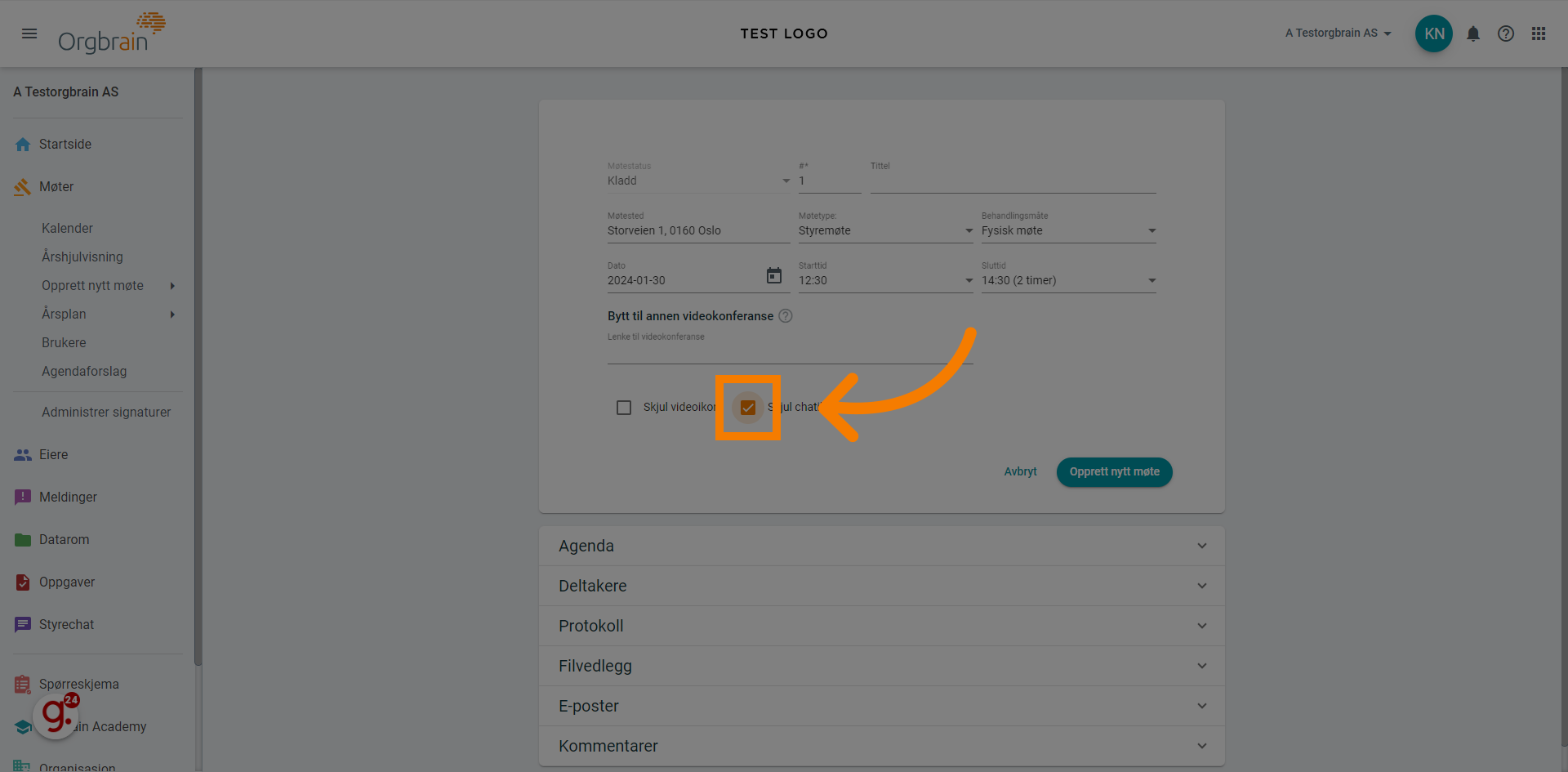The width and height of the screenshot is (1568, 772).
Task: Click the Lenke til videokonferanse field
Action: [x=791, y=351]
